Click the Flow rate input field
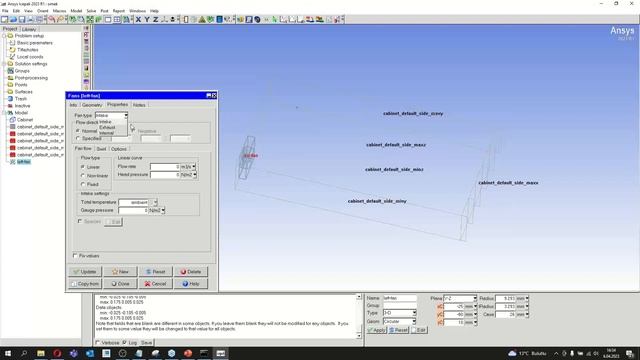 click(x=165, y=167)
